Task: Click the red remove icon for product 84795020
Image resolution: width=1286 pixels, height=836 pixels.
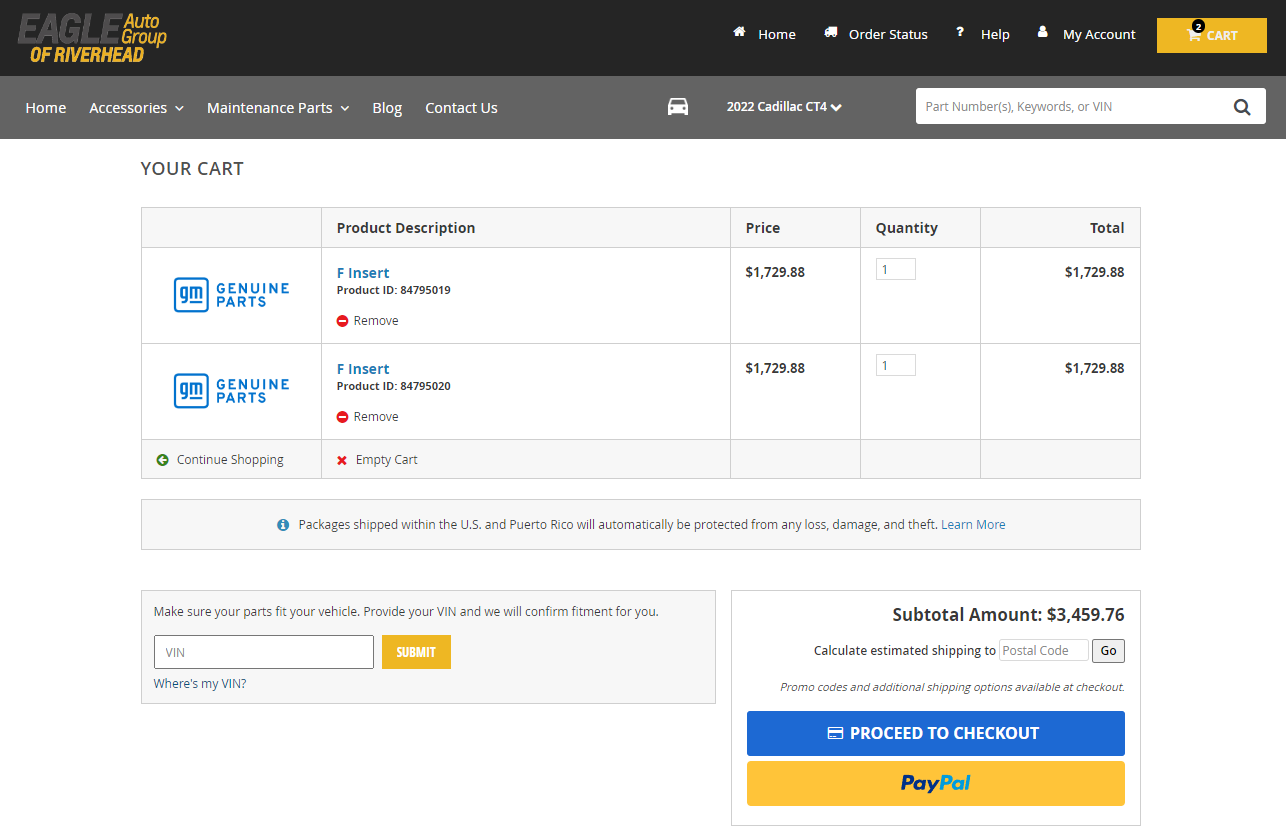Action: tap(342, 417)
